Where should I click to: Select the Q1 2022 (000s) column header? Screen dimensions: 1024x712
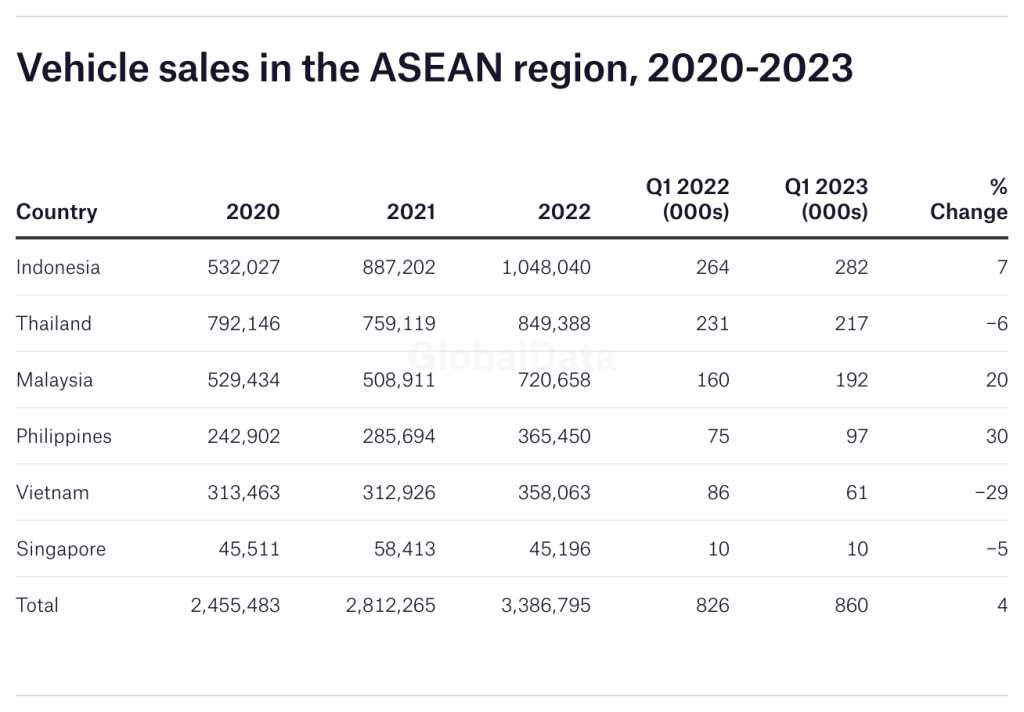[688, 199]
